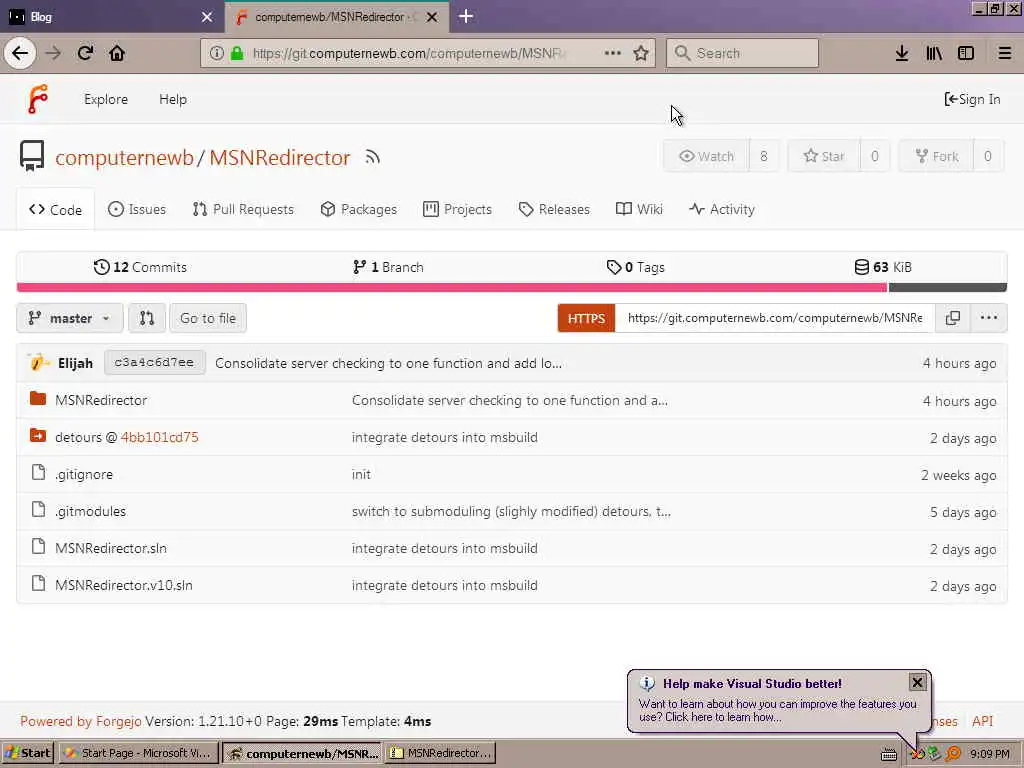Click the Fork button

tap(936, 156)
